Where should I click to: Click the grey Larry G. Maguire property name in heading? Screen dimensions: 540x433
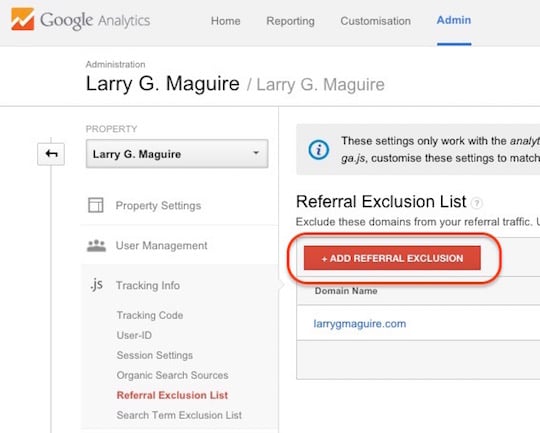320,85
